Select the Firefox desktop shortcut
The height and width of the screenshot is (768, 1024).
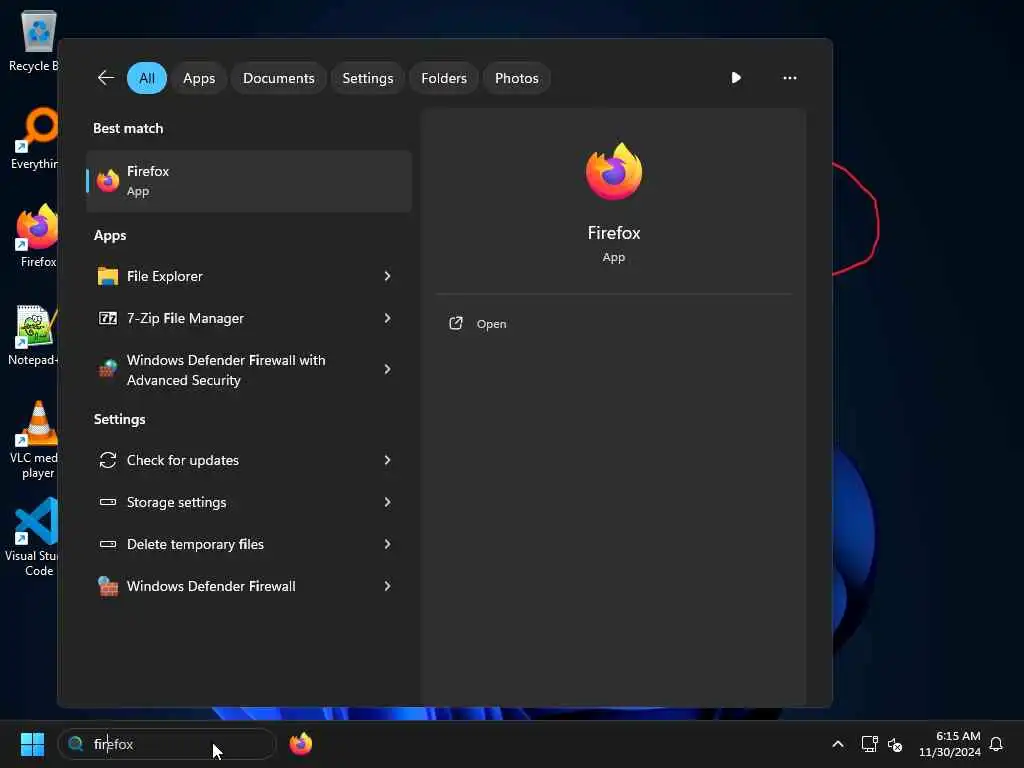(37, 236)
